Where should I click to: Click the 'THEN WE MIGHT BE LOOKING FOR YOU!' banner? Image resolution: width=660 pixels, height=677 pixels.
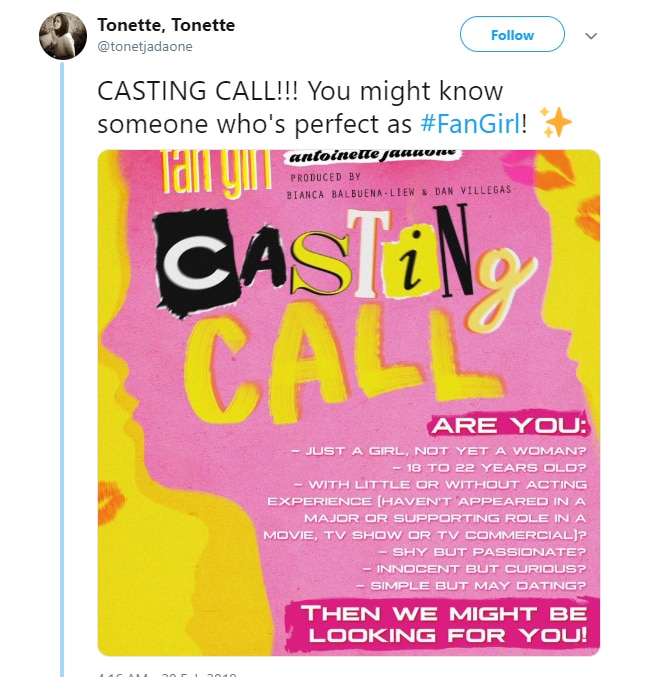click(x=443, y=625)
